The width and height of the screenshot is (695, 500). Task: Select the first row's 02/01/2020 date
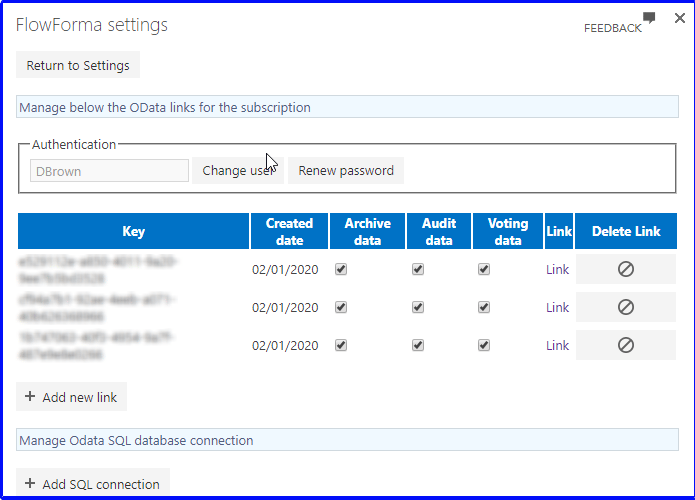285,270
